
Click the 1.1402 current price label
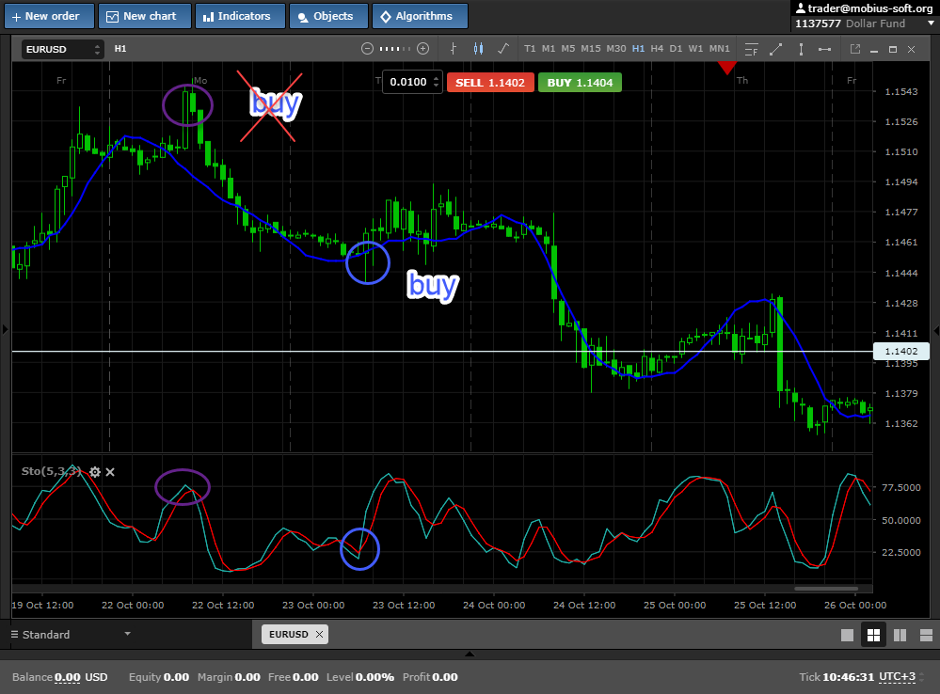click(x=901, y=351)
